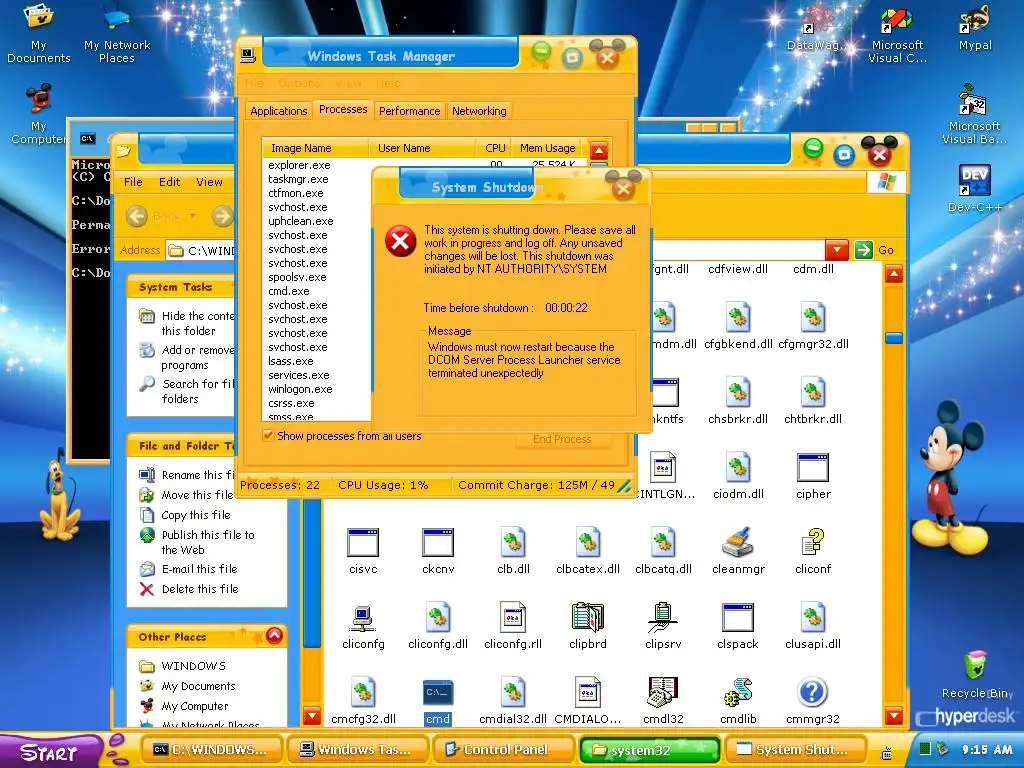
Task: Click the Explorer vertical scrollbar thumb
Action: coord(893,338)
